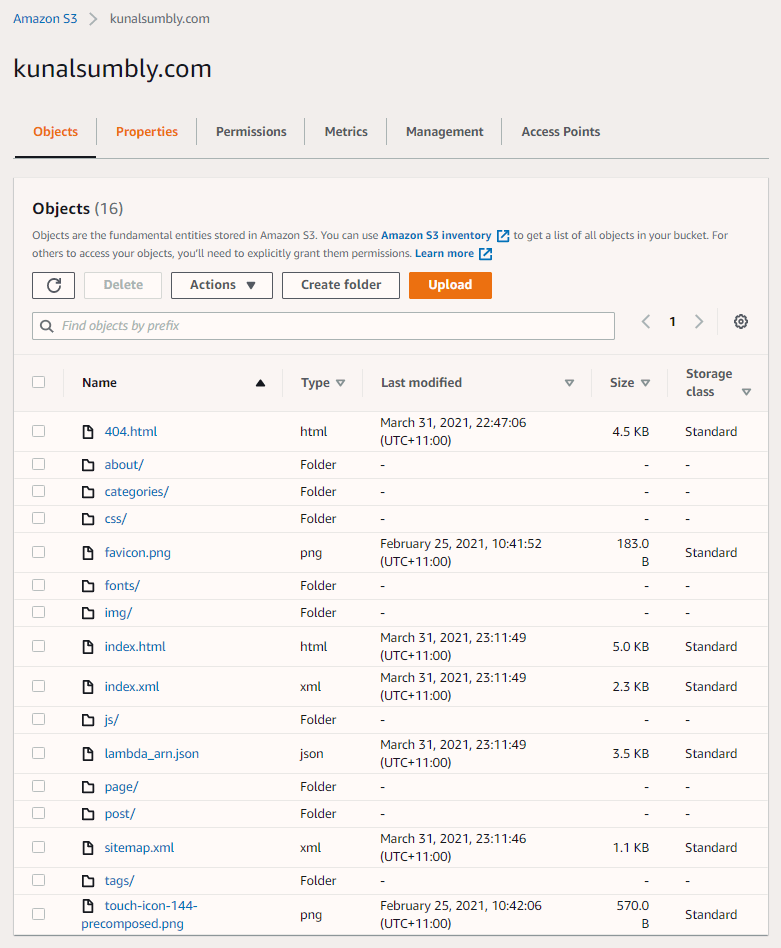The height and width of the screenshot is (948, 781).
Task: Click the folder icon next to css/
Action: point(89,518)
